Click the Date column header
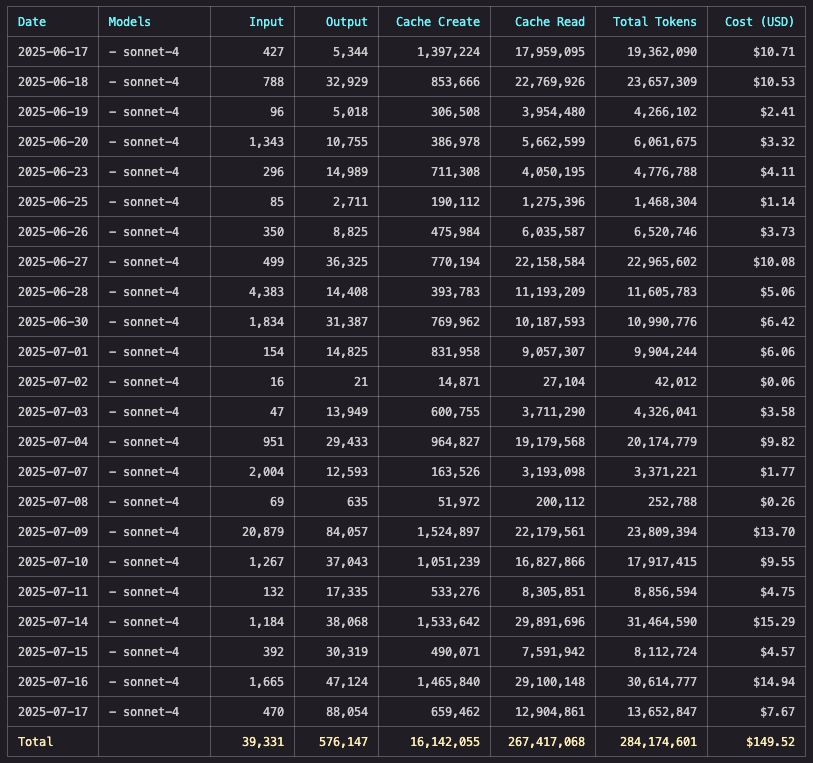Image resolution: width=813 pixels, height=763 pixels. (32, 22)
